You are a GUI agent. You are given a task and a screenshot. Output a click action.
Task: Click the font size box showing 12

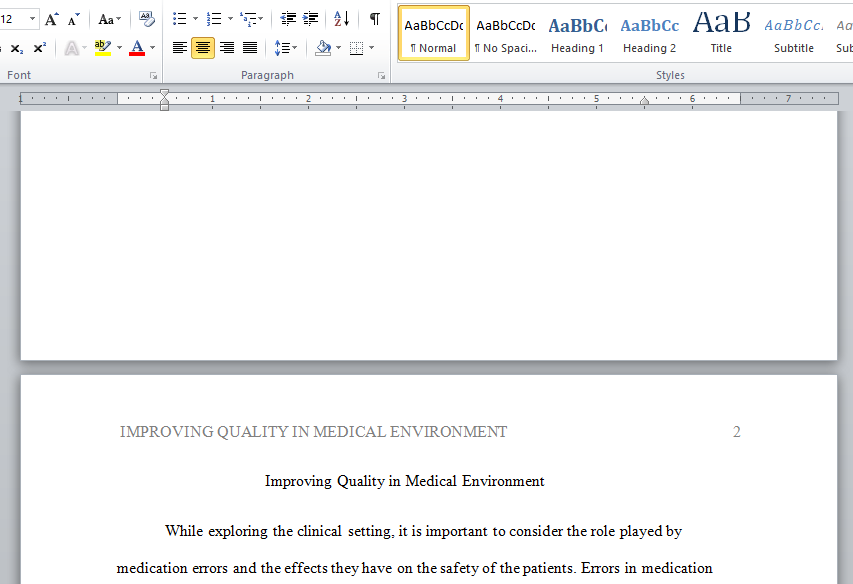12,20
